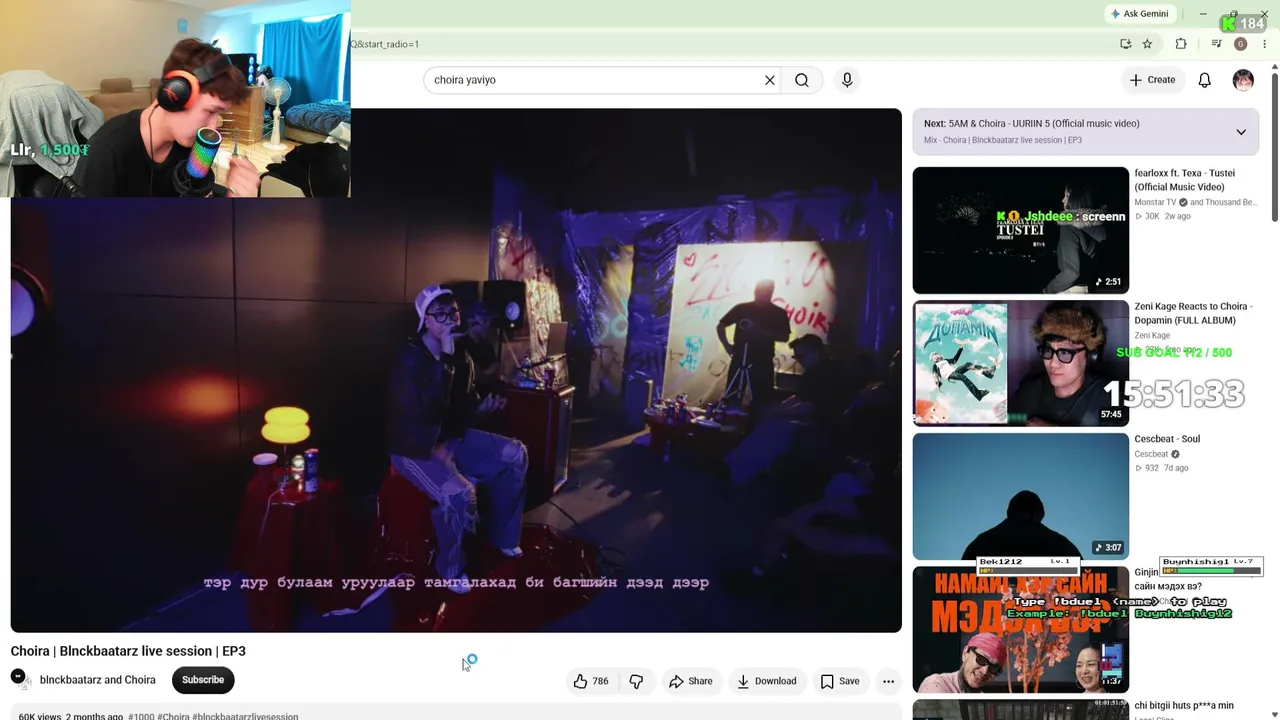
Task: Bookmark this tab with the star icon
Action: tap(1147, 44)
